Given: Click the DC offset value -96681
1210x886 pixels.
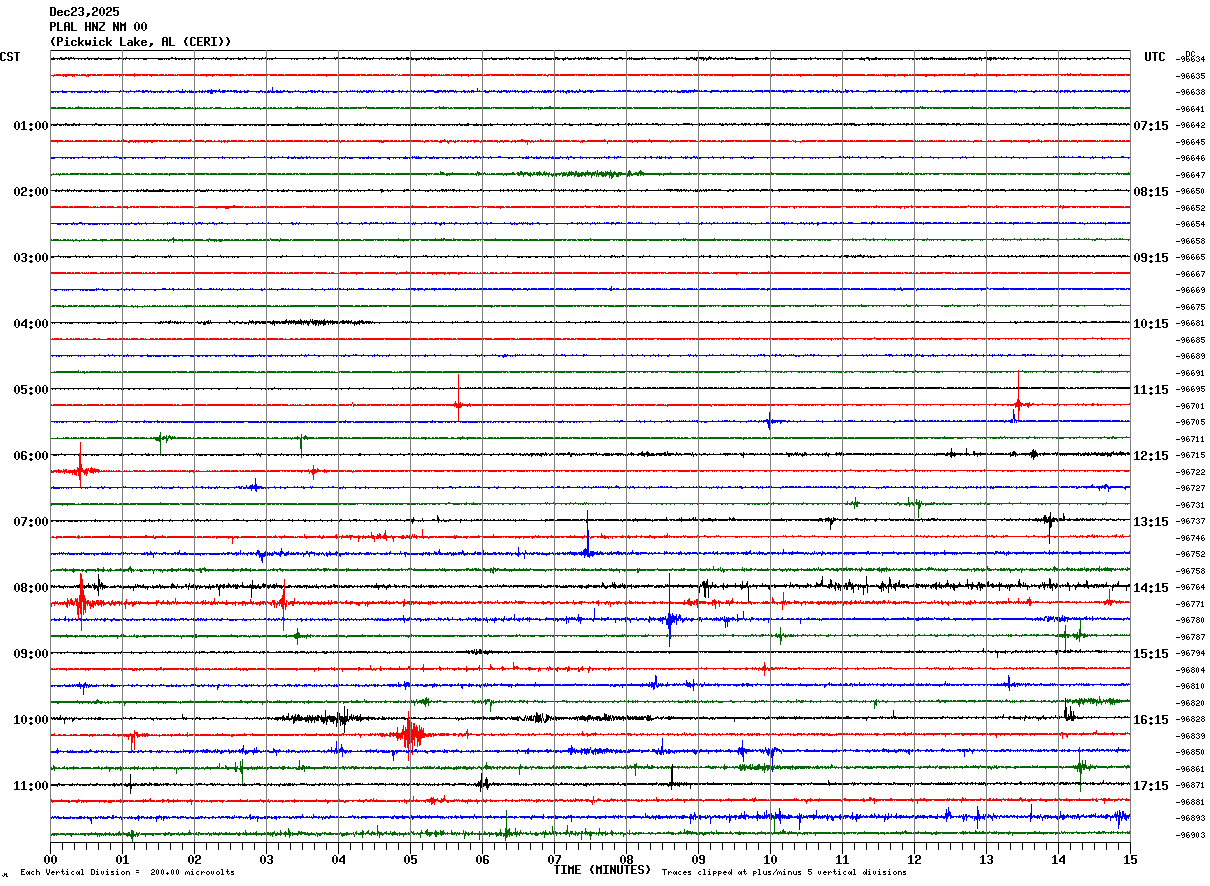Looking at the screenshot, I should 1191,324.
